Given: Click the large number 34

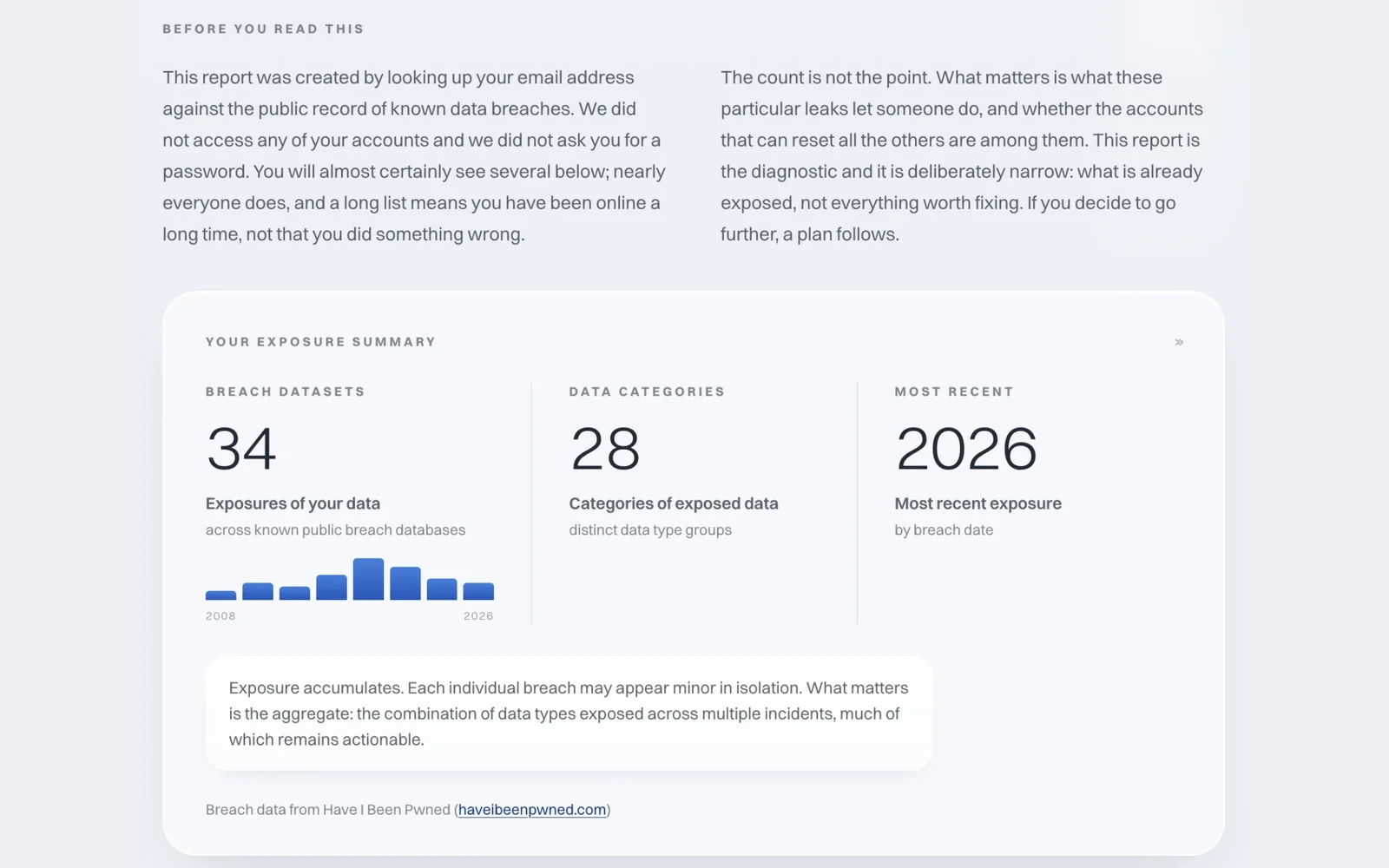Looking at the screenshot, I should tap(241, 449).
